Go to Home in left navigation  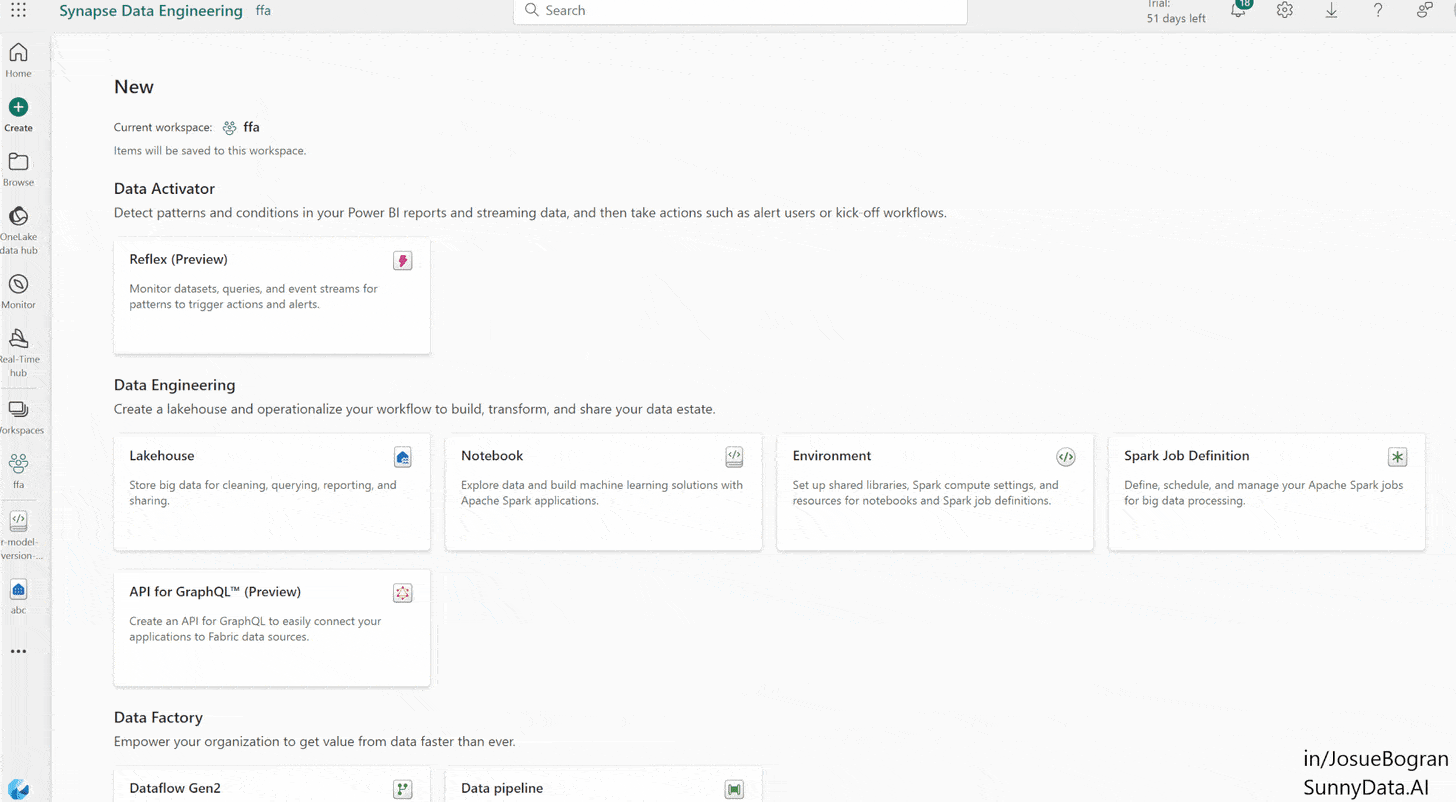(18, 60)
